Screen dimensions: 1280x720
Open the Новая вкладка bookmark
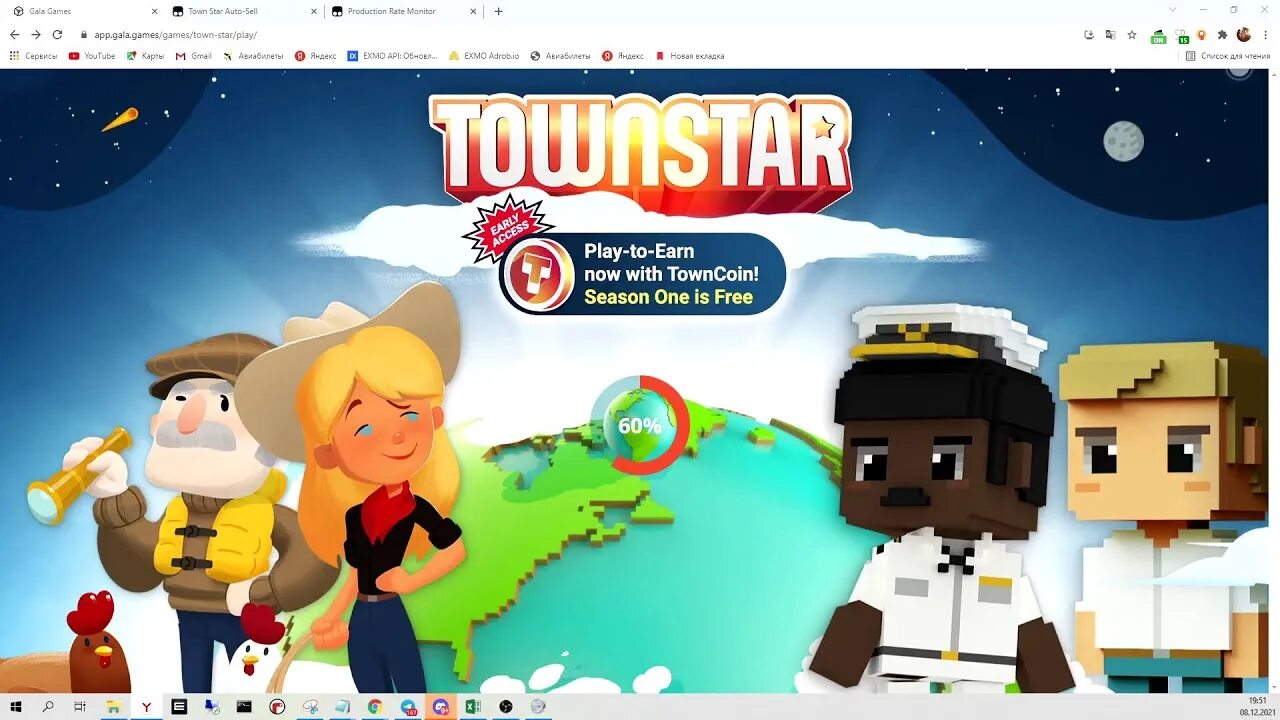[x=689, y=56]
